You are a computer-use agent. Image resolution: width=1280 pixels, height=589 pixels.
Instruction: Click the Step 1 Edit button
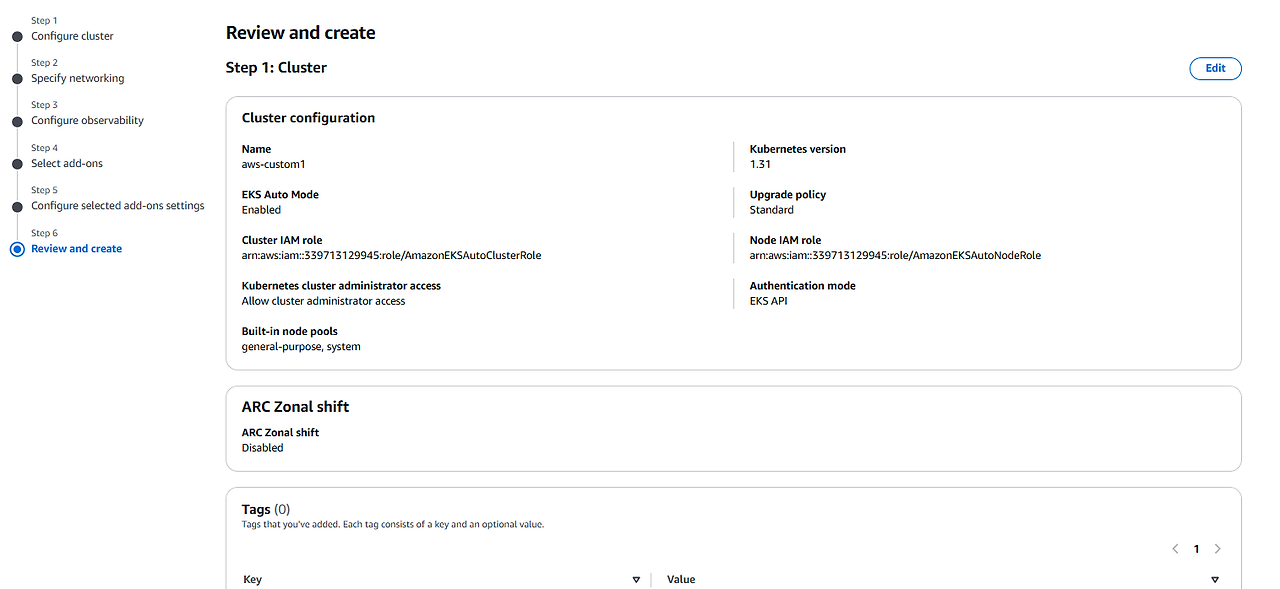(1215, 68)
